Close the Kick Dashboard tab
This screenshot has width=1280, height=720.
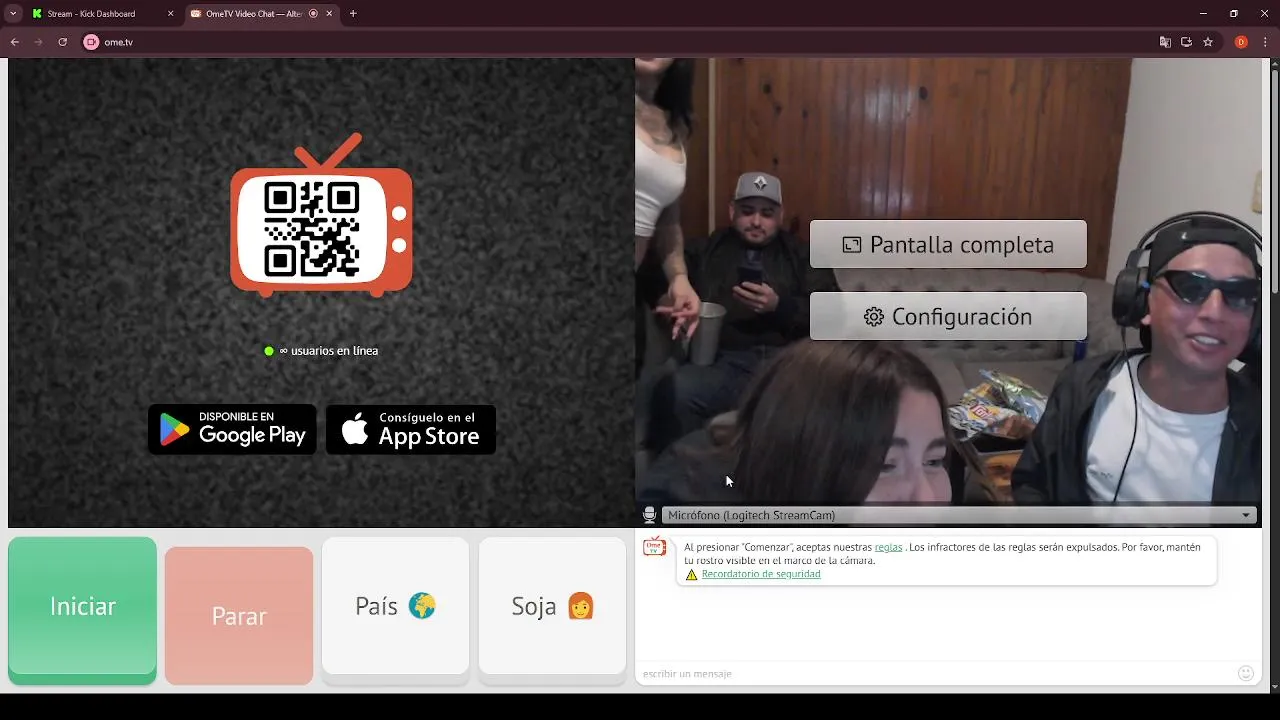[x=170, y=14]
